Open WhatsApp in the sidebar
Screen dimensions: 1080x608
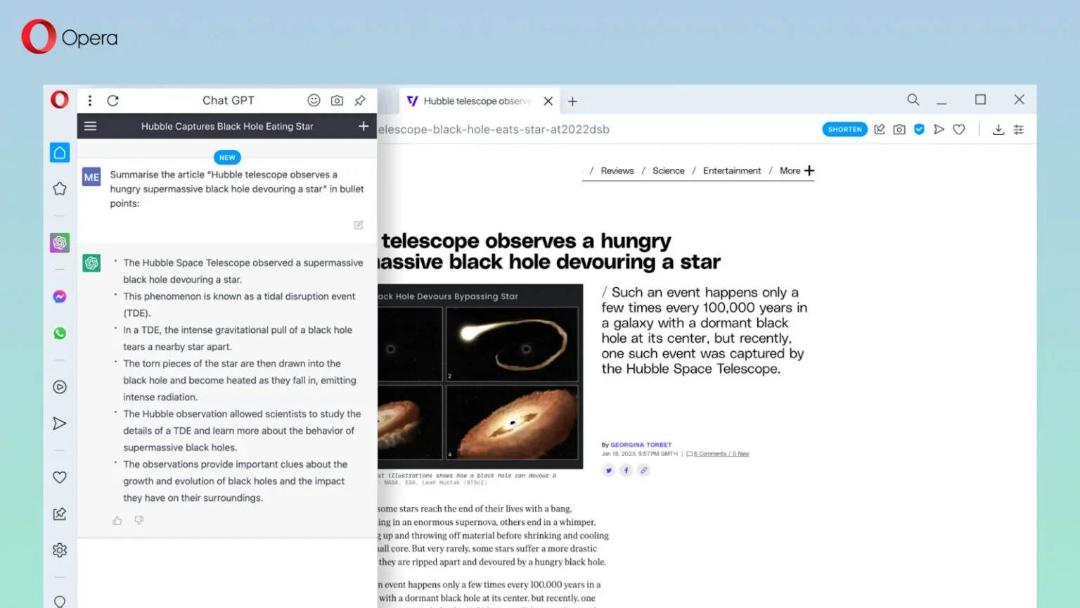click(x=60, y=333)
